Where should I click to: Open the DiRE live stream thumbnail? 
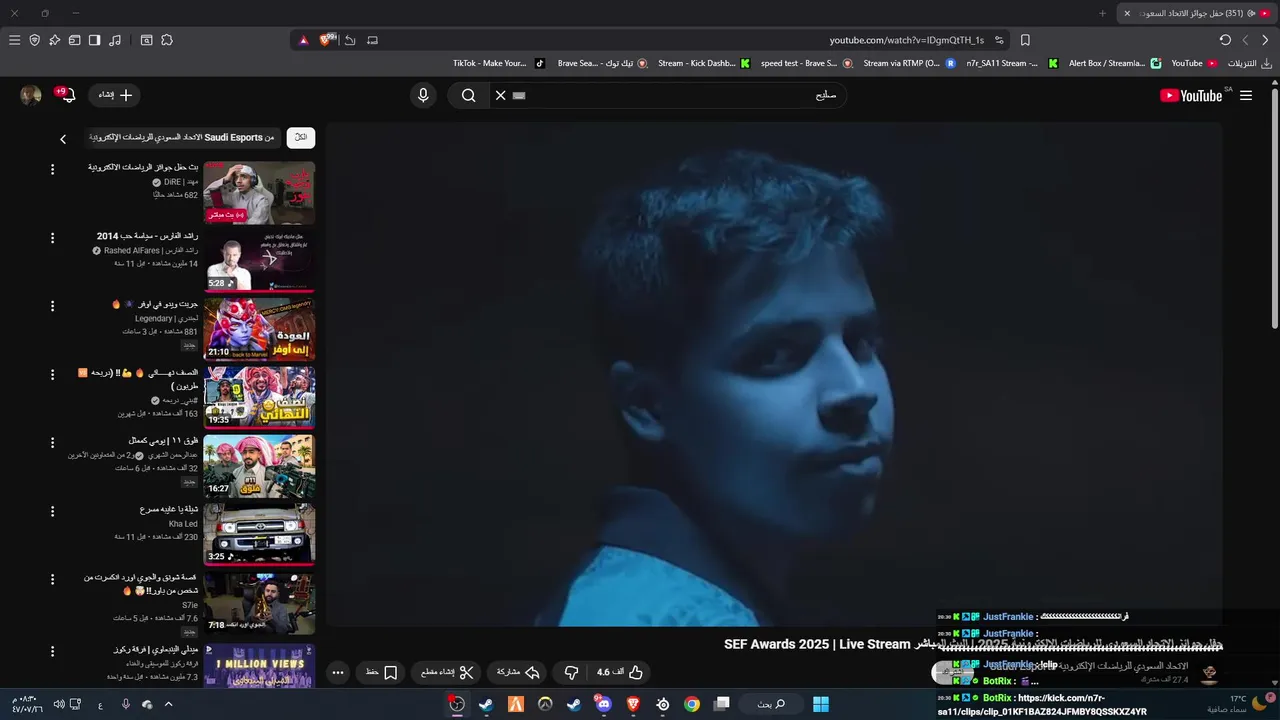tap(259, 193)
